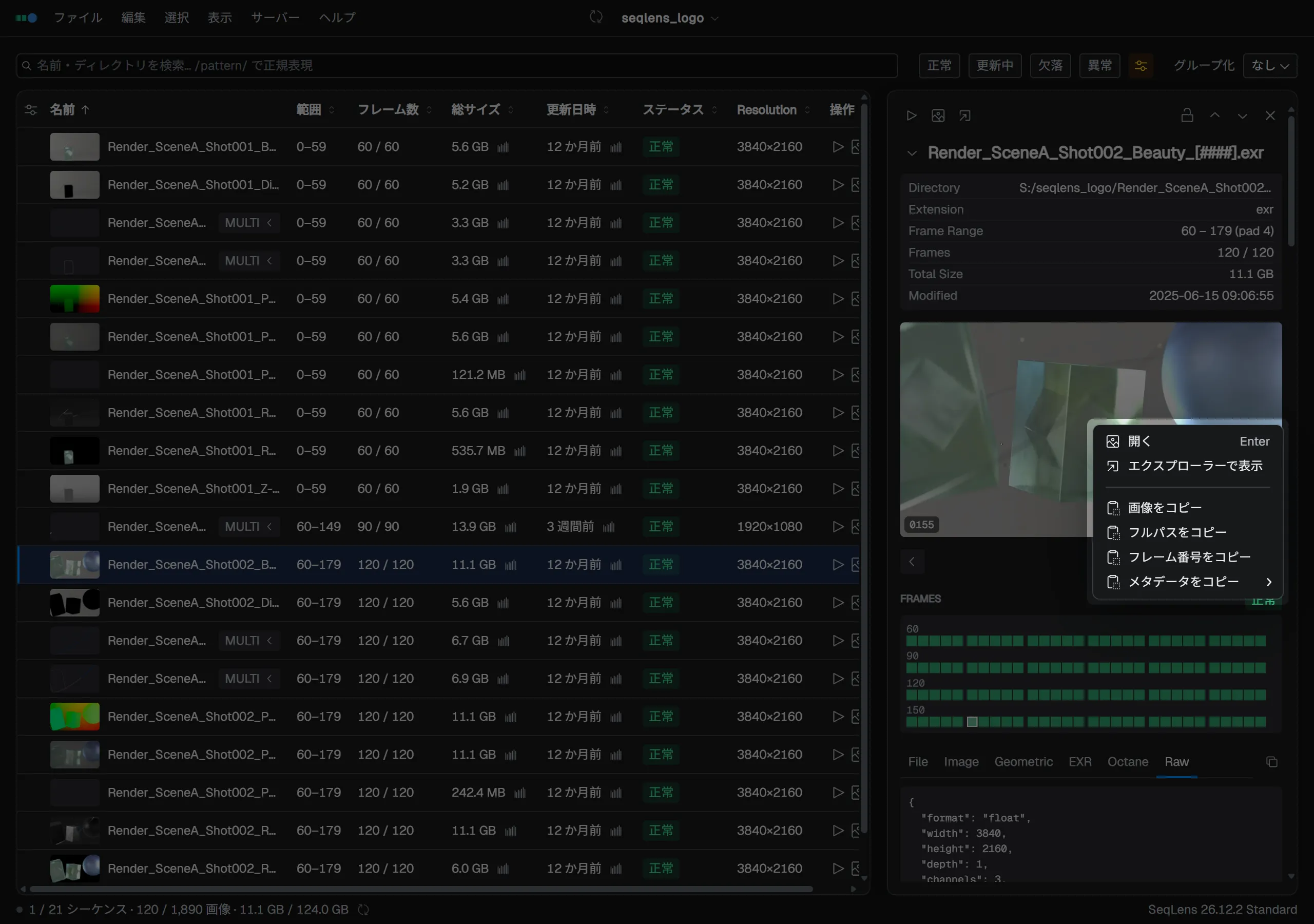
Task: Play the Render_SceneA_Shot001_B row
Action: (x=838, y=147)
